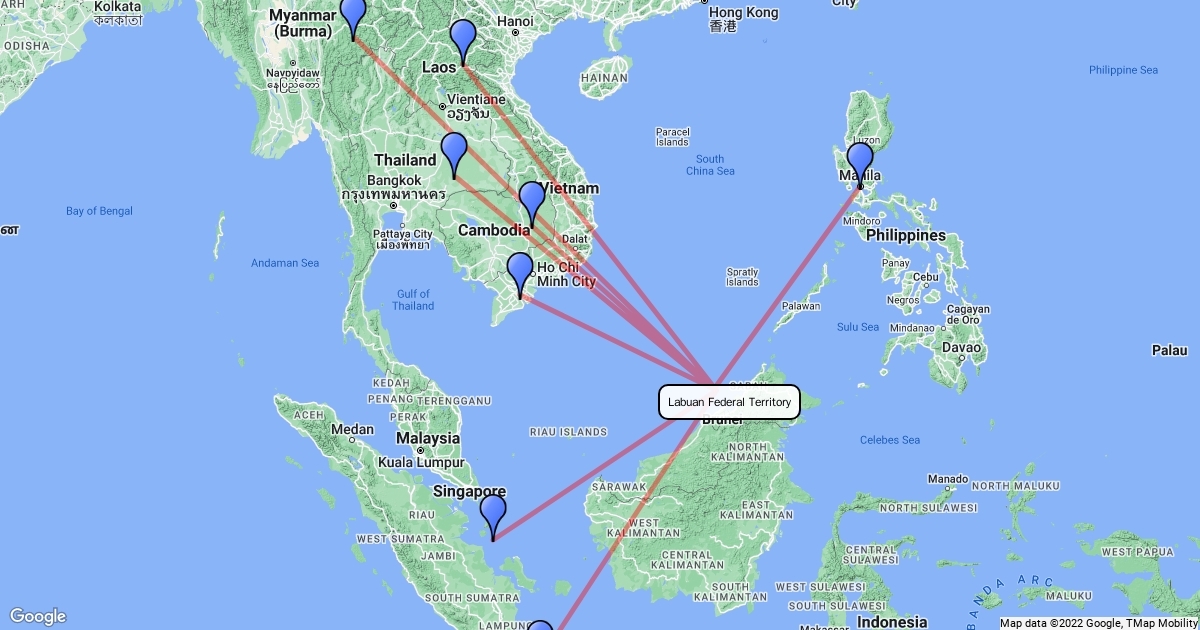Select the marker pin below Singapore
Screen dimensions: 1200x630
point(493,517)
